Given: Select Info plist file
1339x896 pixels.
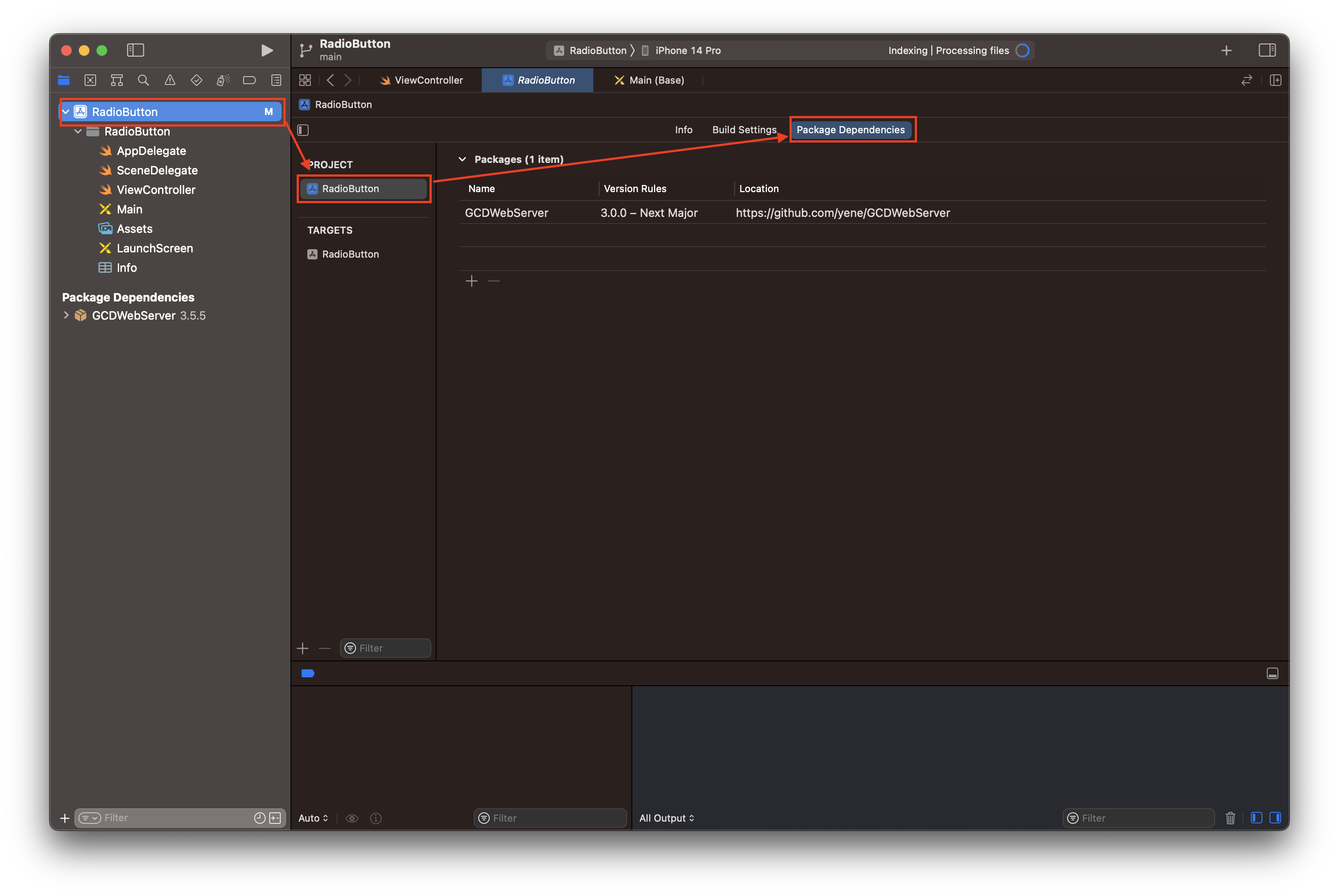Looking at the screenshot, I should point(118,267).
